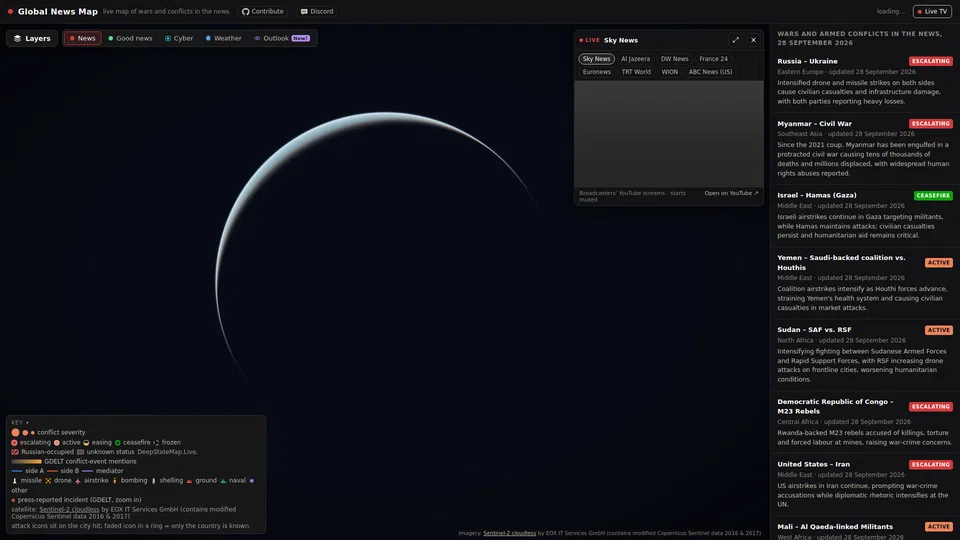Image resolution: width=960 pixels, height=540 pixels.
Task: Open the Contribute GitHub link
Action: tap(263, 11)
